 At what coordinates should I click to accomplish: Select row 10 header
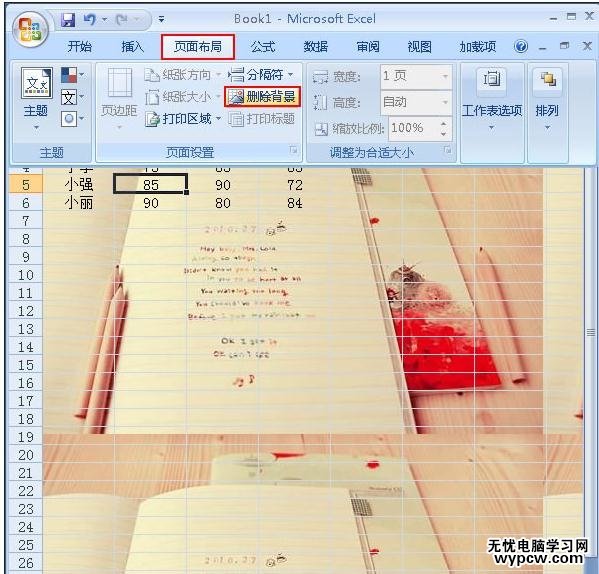point(26,275)
